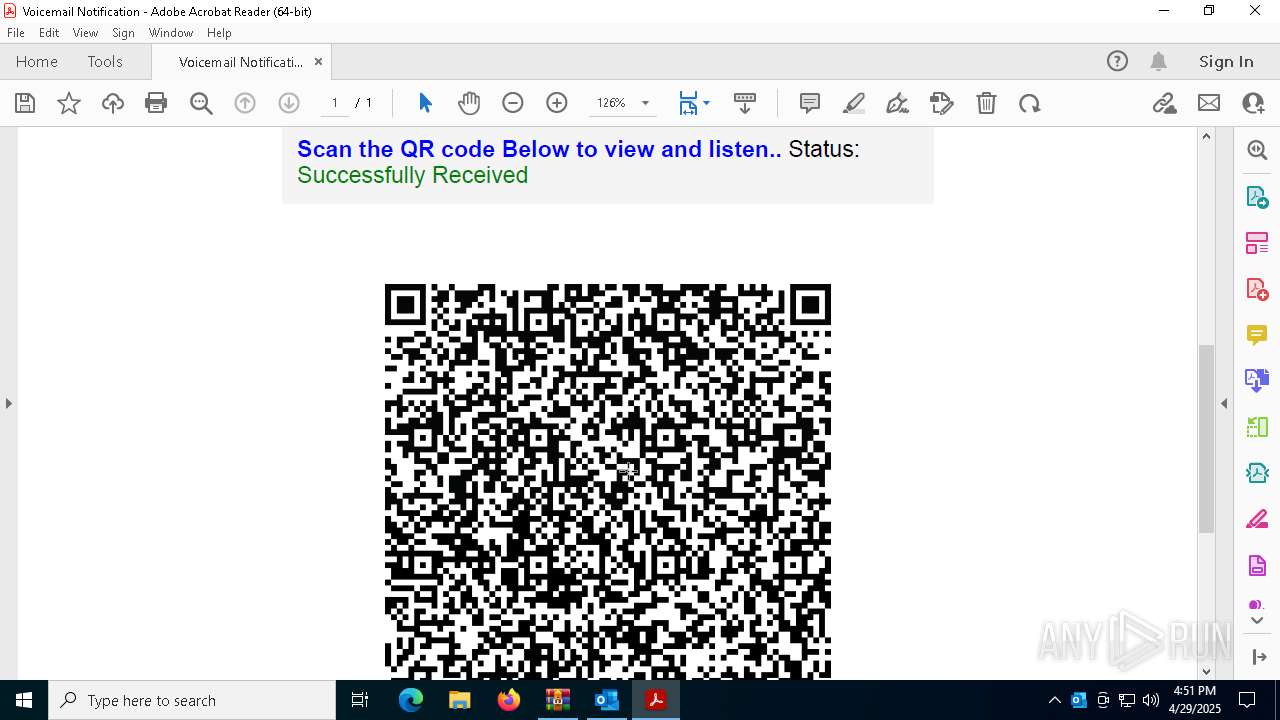
Task: Open Outlook from the taskbar
Action: pos(607,700)
